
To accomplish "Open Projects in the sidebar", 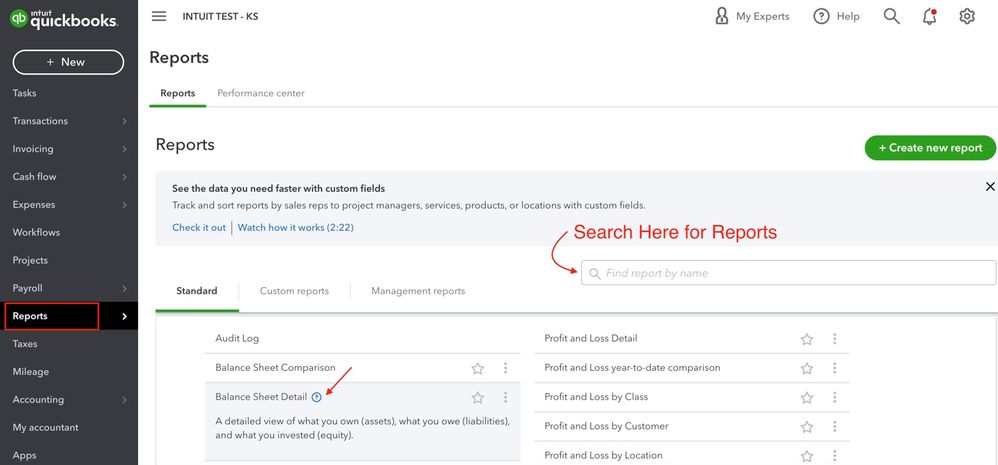I will (30, 260).
